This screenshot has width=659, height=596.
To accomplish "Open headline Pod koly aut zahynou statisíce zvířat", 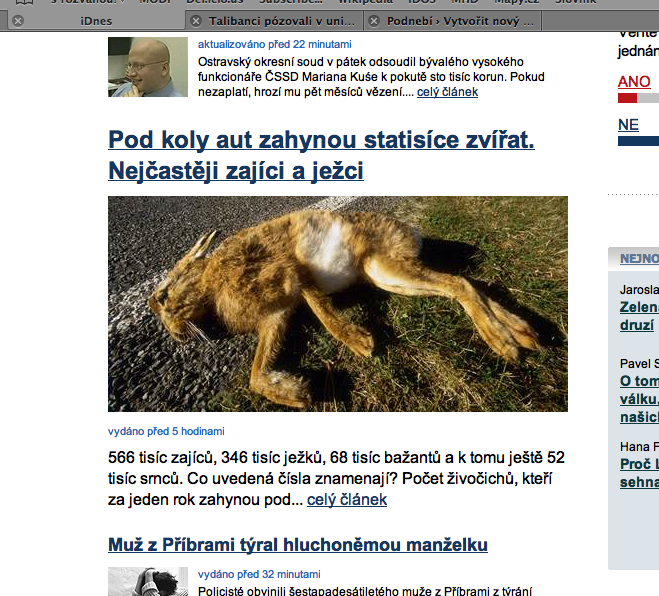I will click(321, 155).
